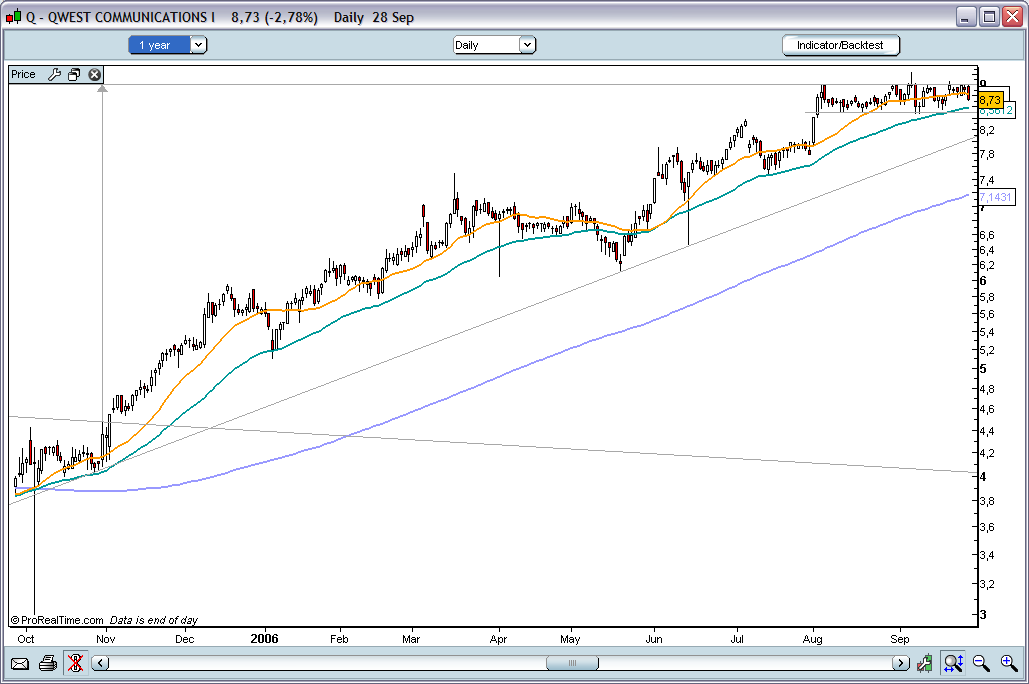Open Price settings wrench icon

coord(54,74)
